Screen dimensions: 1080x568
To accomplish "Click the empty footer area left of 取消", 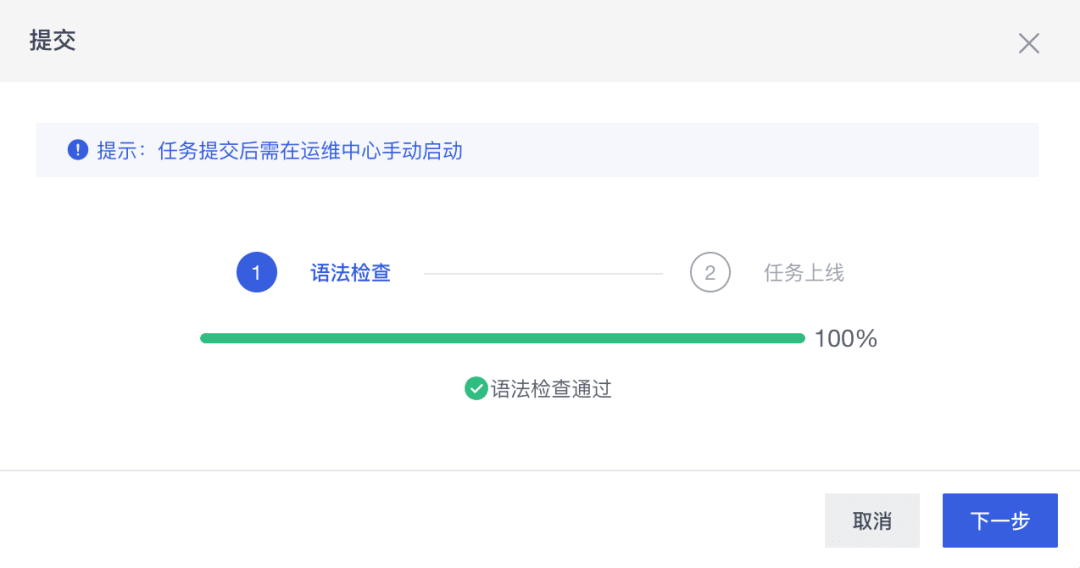I will pyautogui.click(x=400, y=521).
